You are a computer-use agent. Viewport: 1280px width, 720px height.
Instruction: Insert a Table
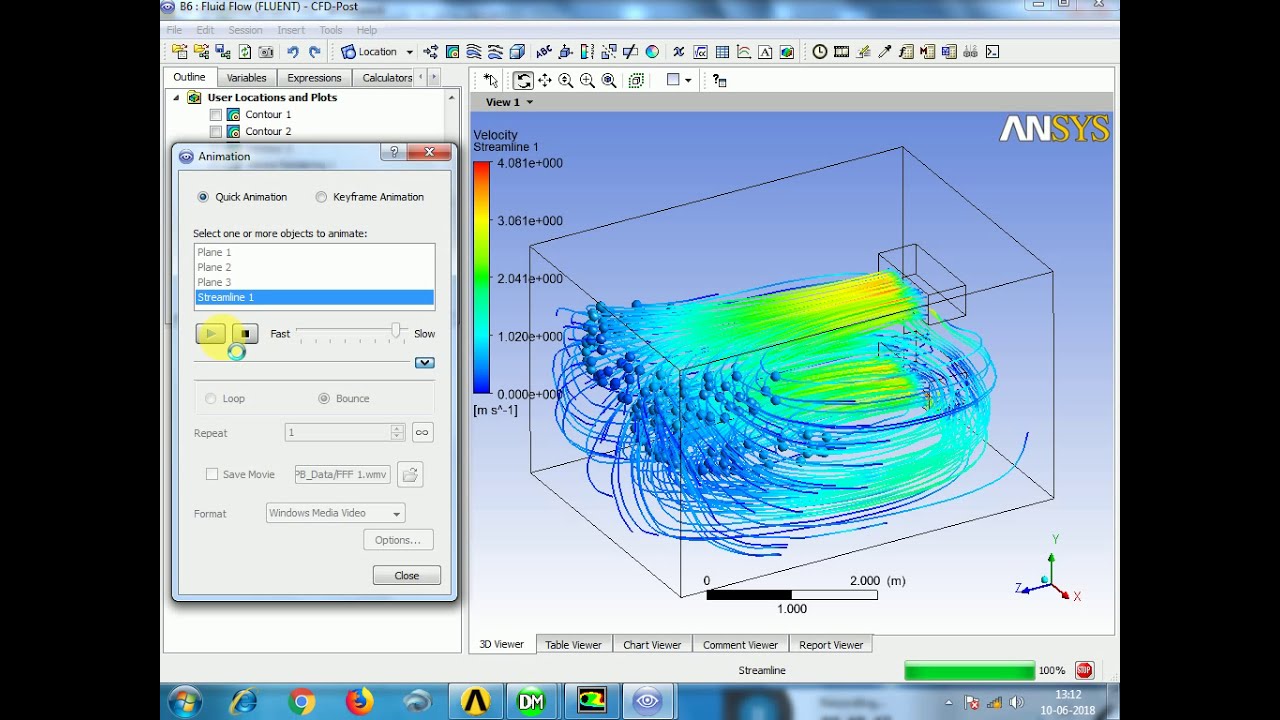tap(722, 52)
